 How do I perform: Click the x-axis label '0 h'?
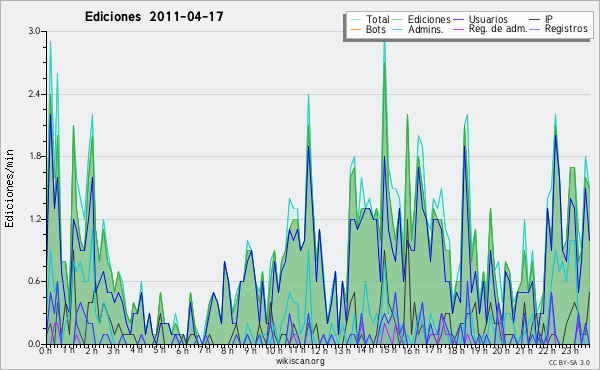click(45, 350)
